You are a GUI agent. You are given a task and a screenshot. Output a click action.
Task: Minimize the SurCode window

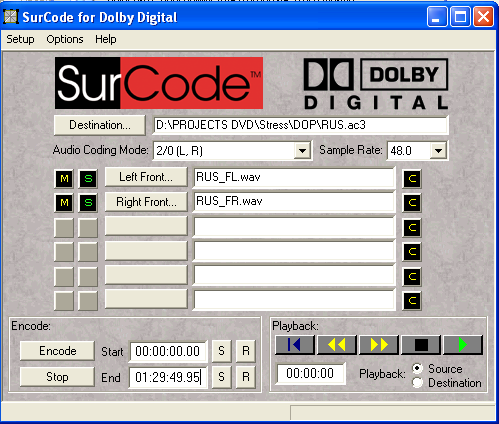(437, 17)
